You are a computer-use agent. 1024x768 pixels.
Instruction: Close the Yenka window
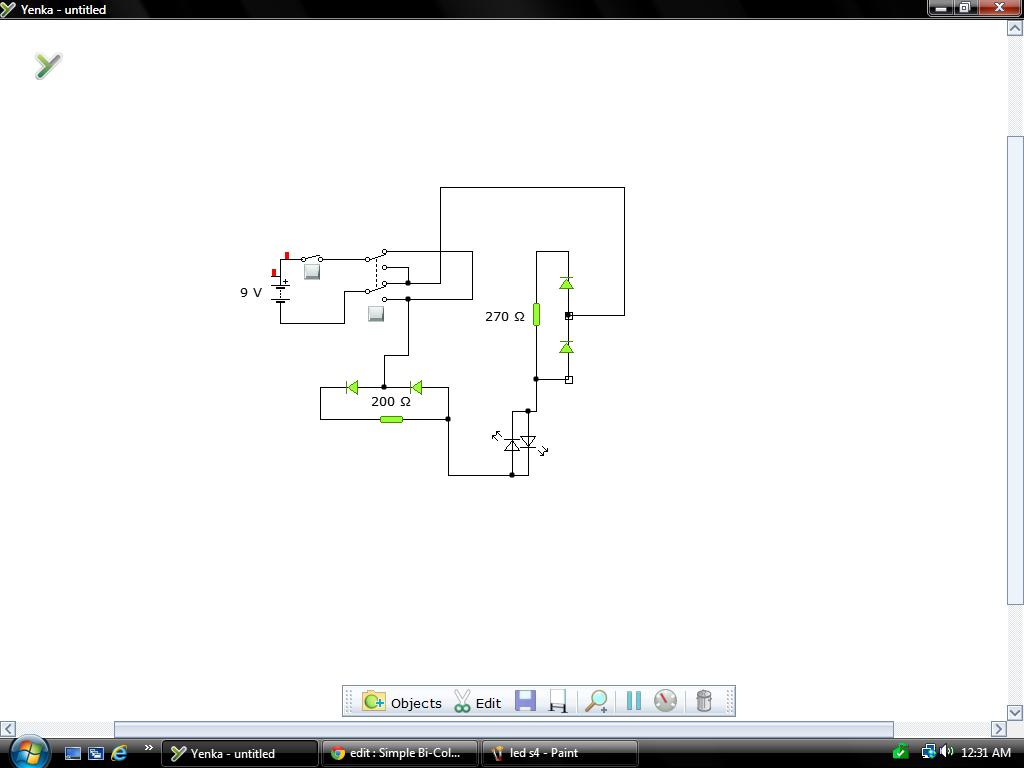click(999, 8)
